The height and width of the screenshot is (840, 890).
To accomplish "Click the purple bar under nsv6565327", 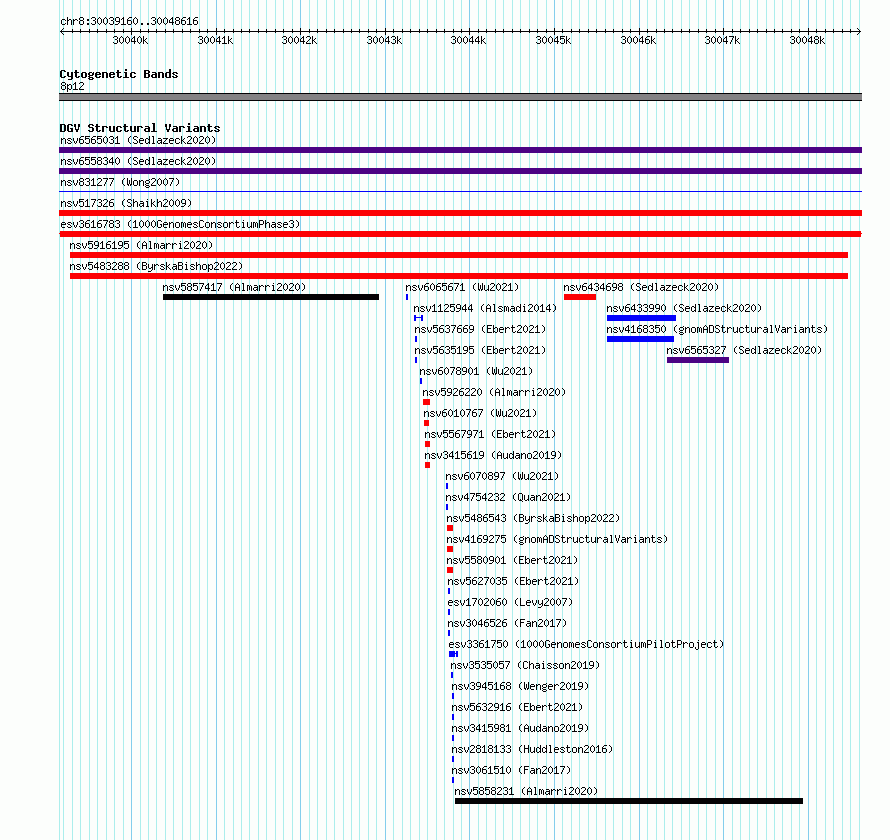I will pos(698,360).
